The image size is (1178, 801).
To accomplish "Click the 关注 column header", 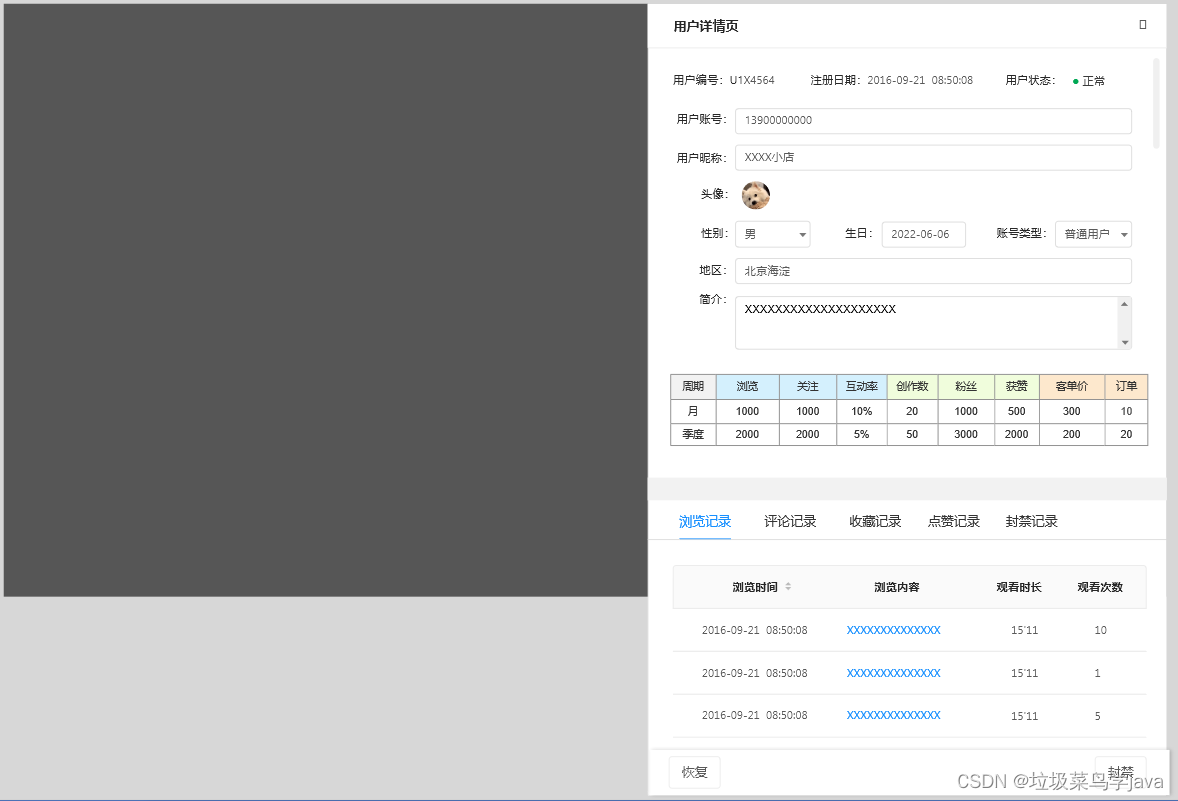I will click(x=808, y=386).
